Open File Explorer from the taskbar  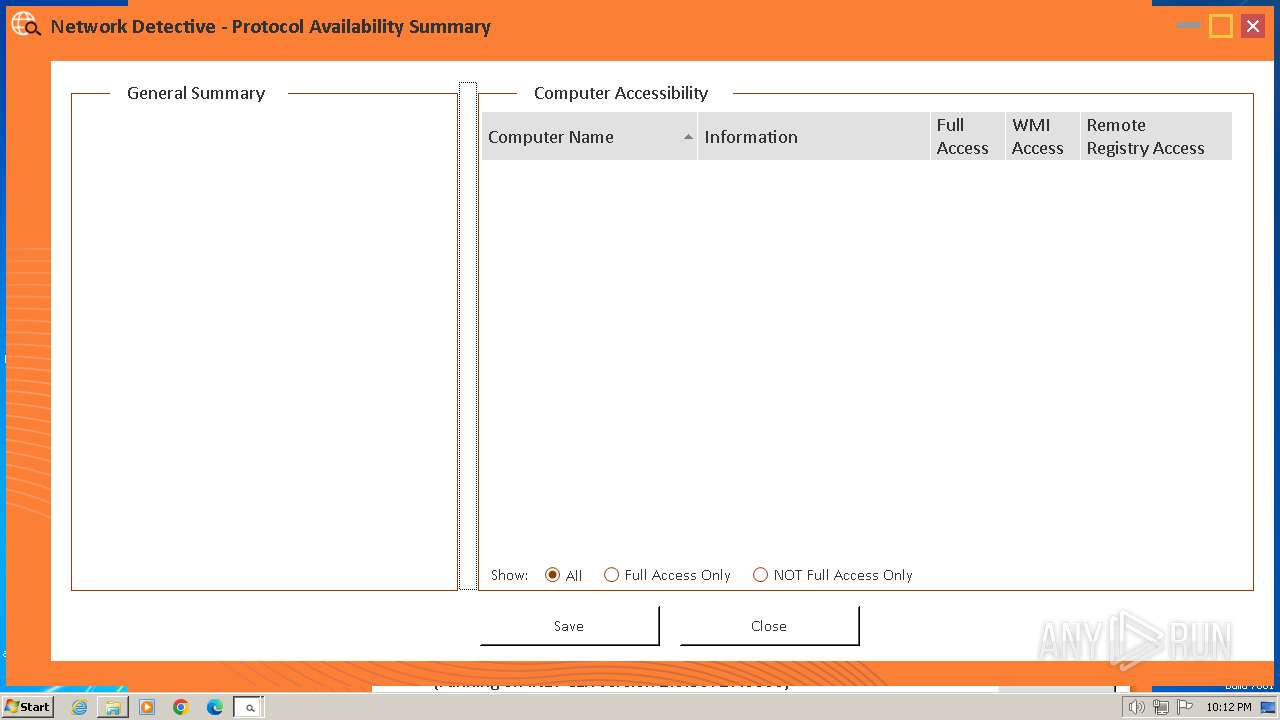click(x=113, y=707)
